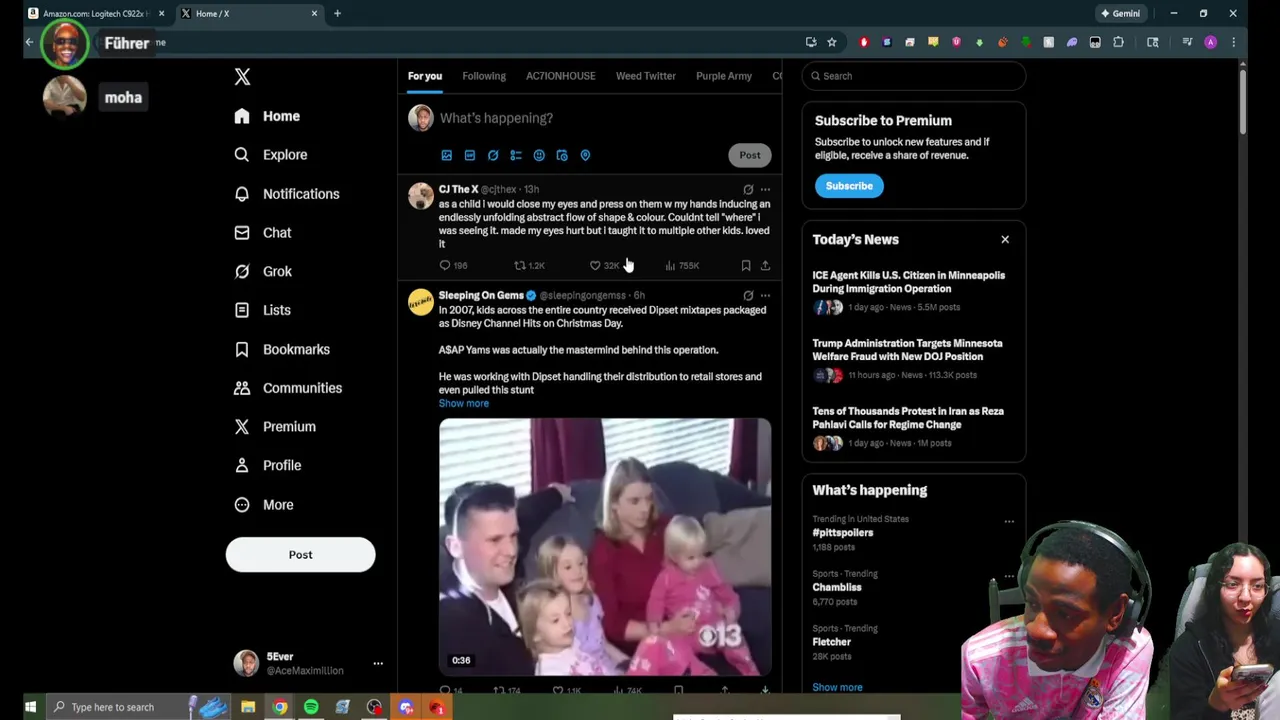Click the Grok enhance icon in composer
This screenshot has width=1280, height=720.
[493, 155]
